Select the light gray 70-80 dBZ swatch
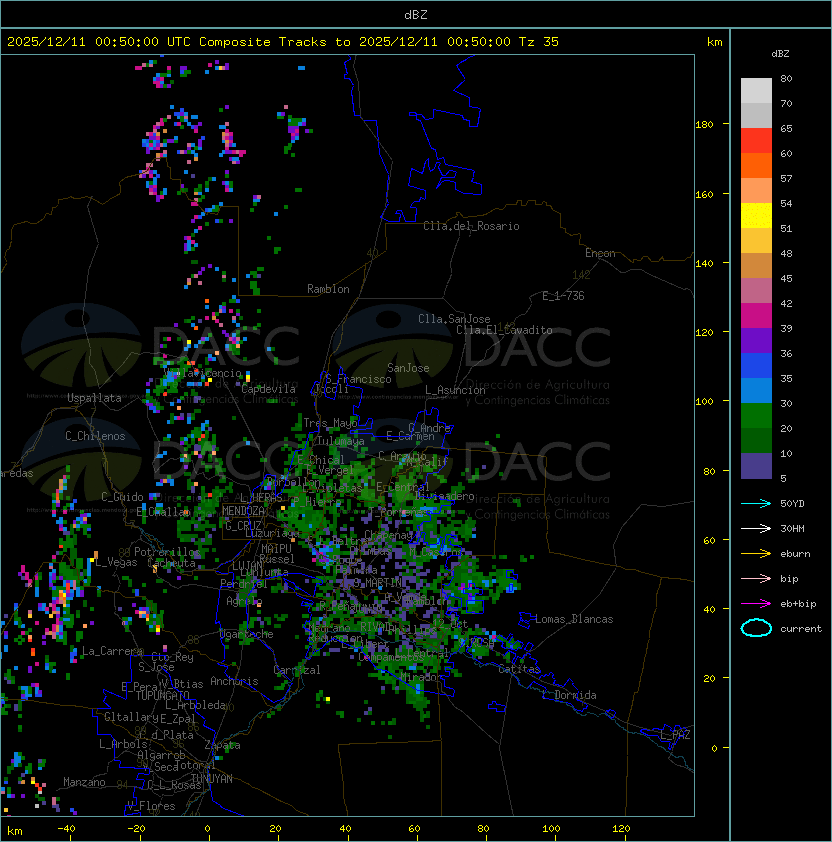832x842 pixels. pyautogui.click(x=756, y=90)
